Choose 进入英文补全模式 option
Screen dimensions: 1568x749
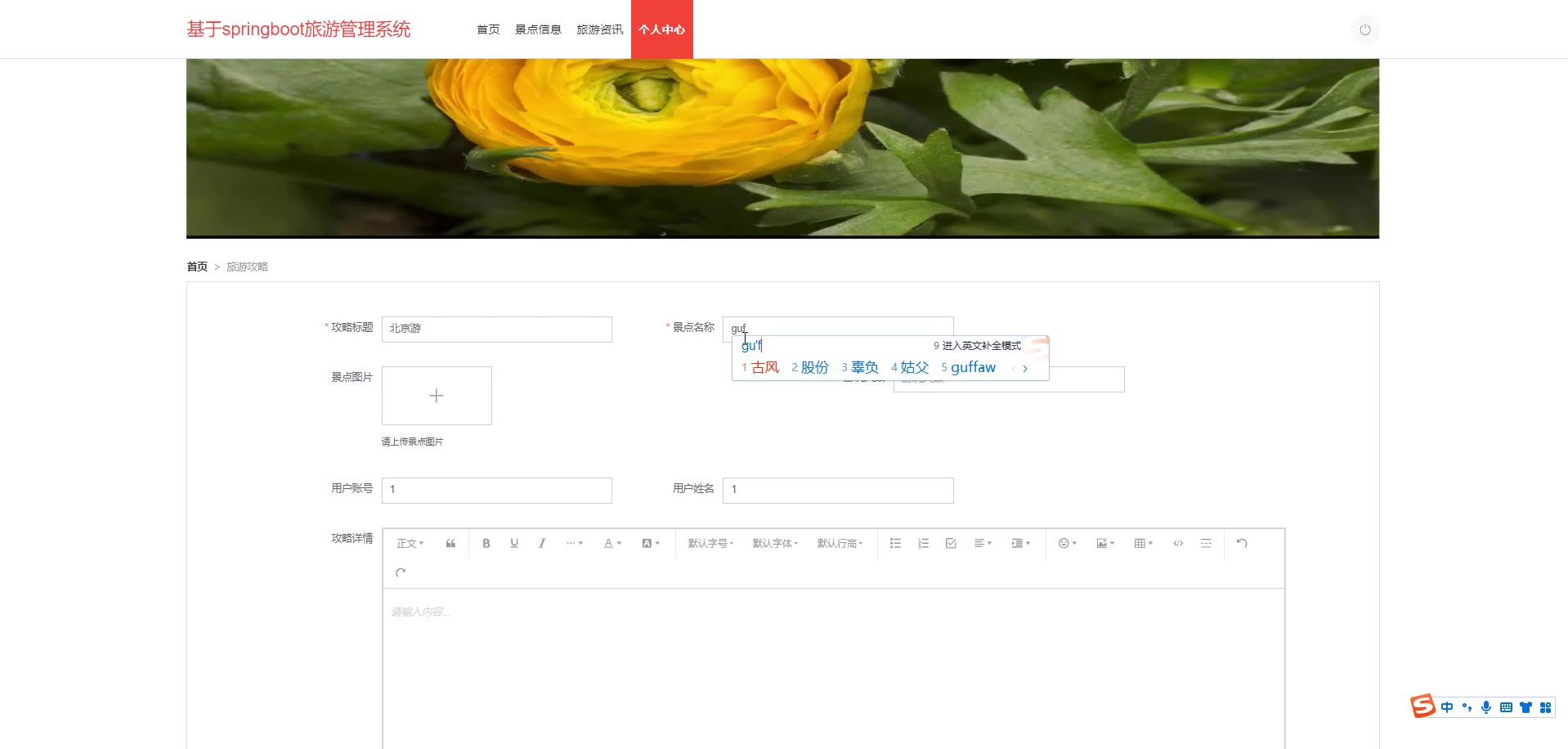point(978,346)
